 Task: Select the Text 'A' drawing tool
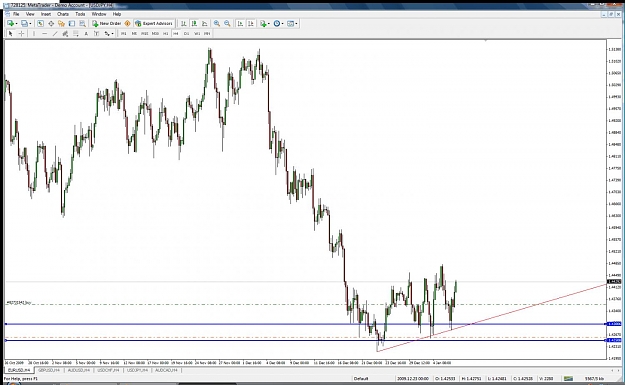[86, 34]
